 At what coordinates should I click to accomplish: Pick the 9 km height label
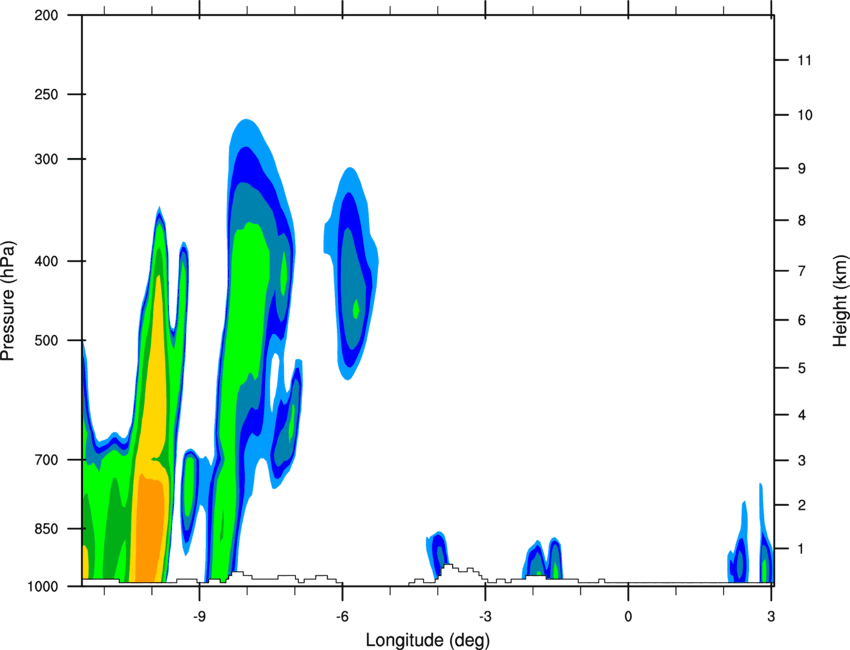802,169
